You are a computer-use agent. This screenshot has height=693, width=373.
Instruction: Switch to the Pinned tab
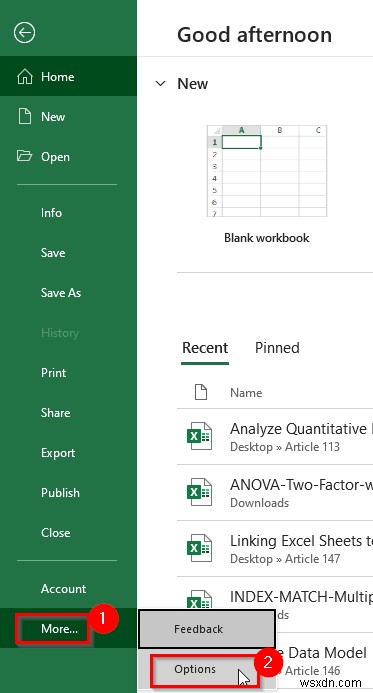point(277,348)
